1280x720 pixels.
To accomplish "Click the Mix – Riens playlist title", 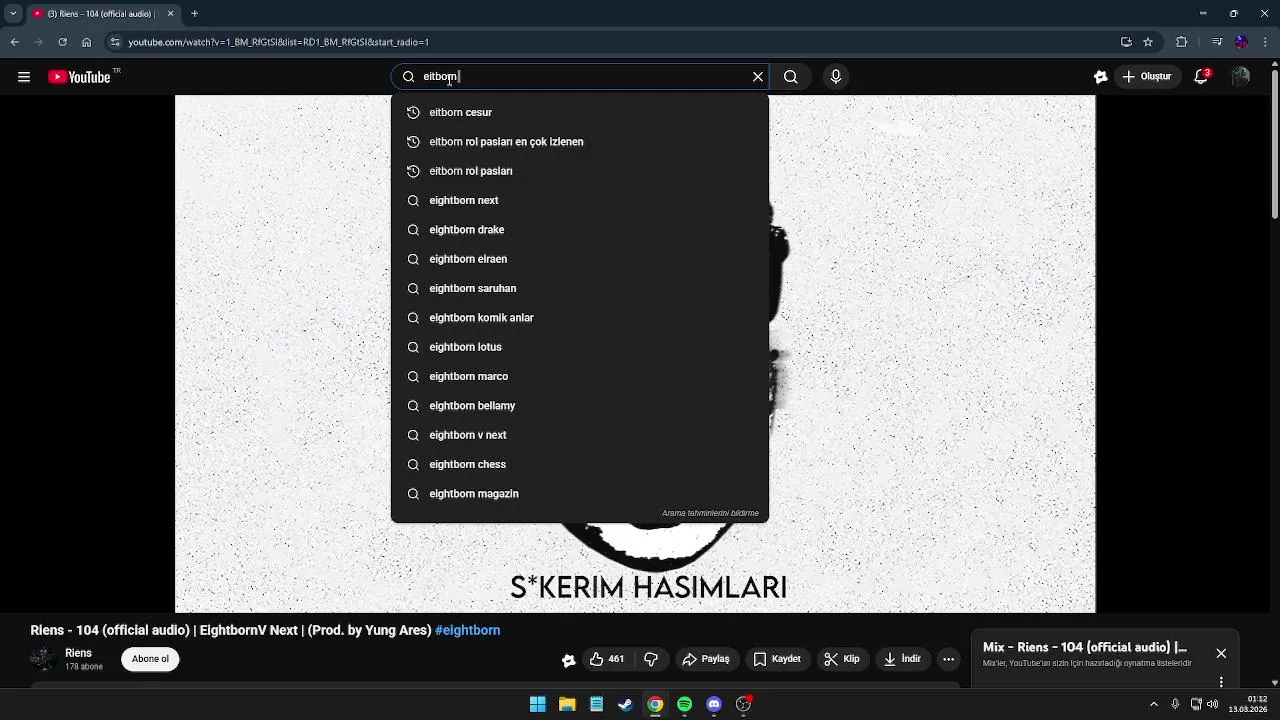I will (1085, 648).
